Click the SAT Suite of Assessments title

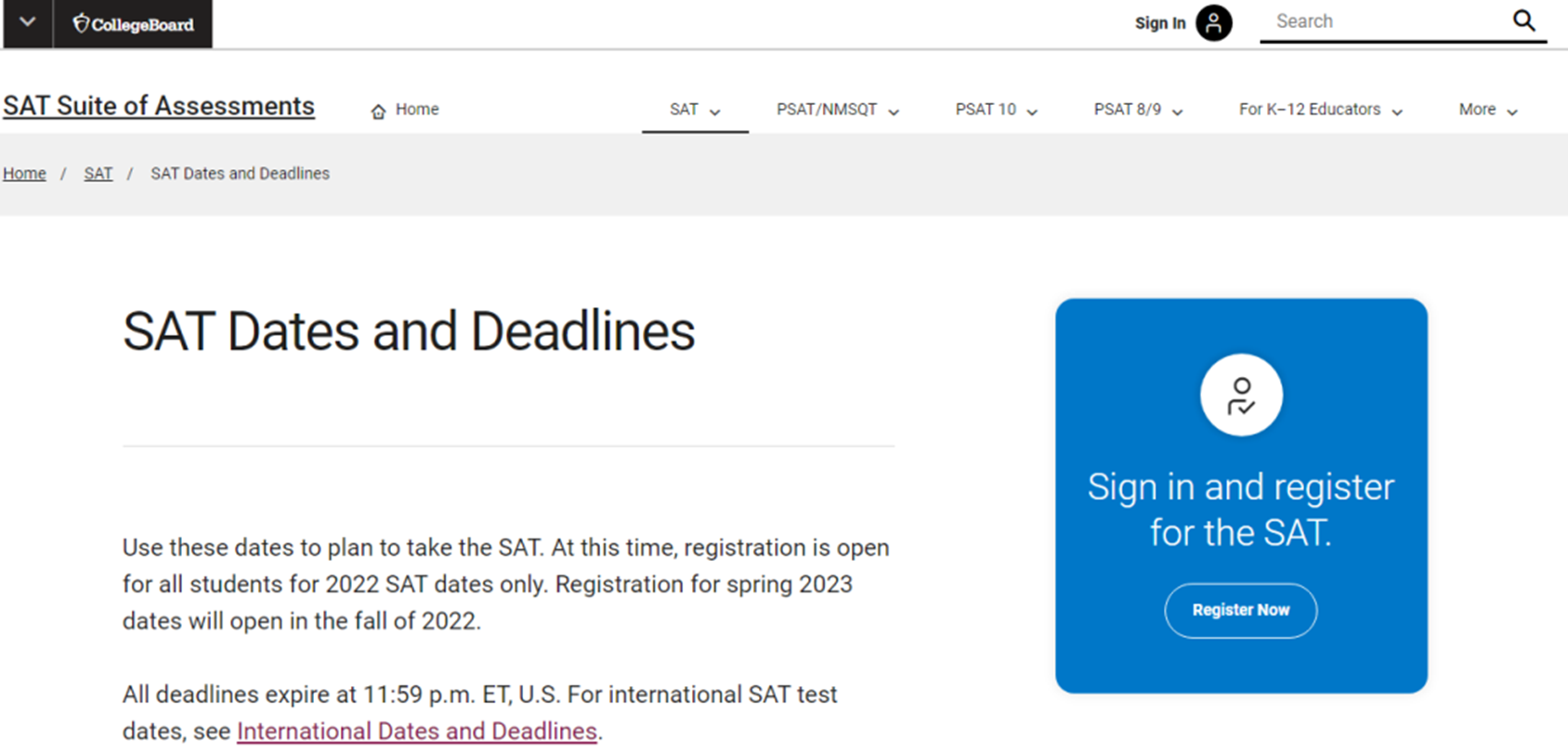159,106
